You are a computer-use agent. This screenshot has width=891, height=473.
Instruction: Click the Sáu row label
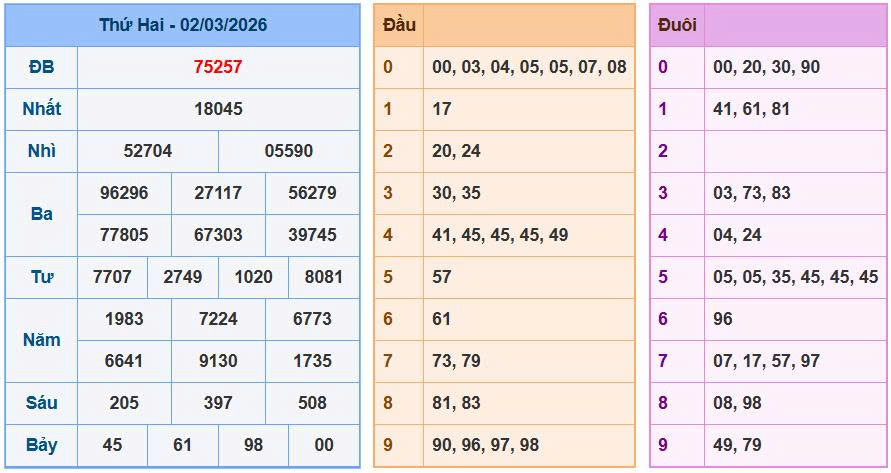pyautogui.click(x=41, y=403)
